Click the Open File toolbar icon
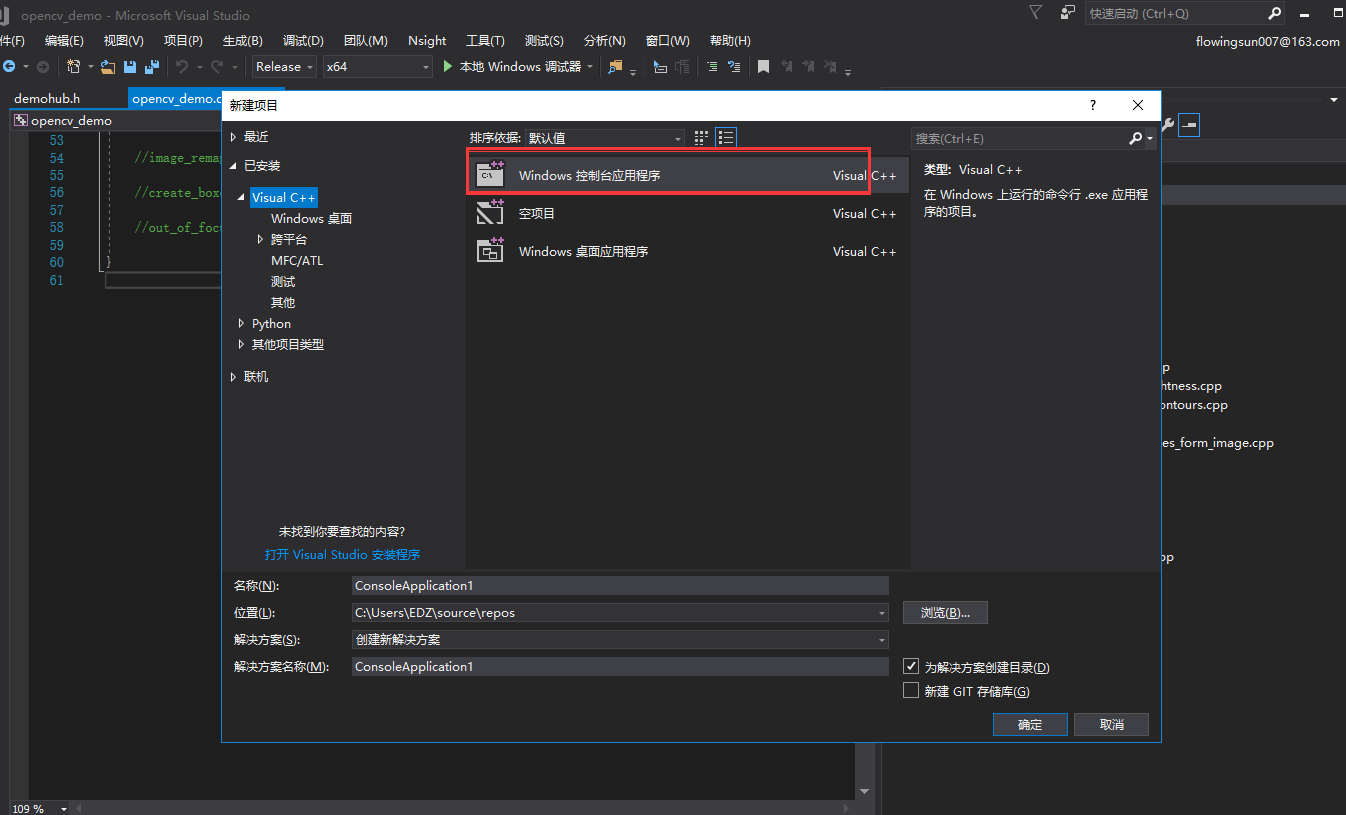This screenshot has height=815, width=1346. pos(108,67)
